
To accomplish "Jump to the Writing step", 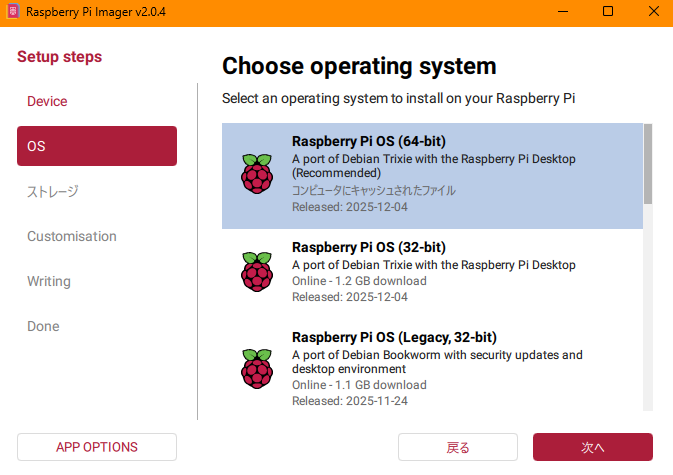I will (48, 281).
